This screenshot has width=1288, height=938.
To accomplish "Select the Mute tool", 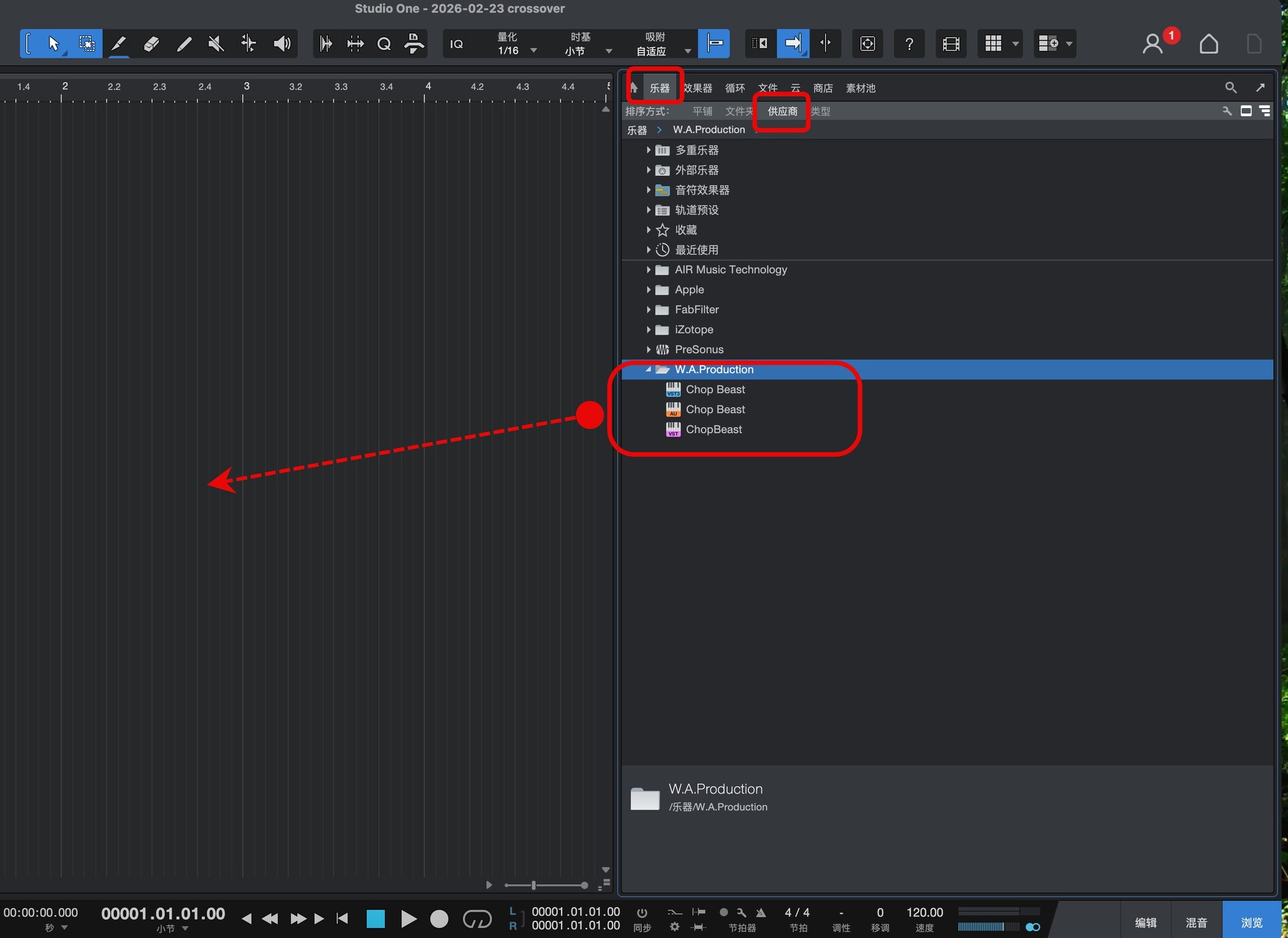I will 215,44.
